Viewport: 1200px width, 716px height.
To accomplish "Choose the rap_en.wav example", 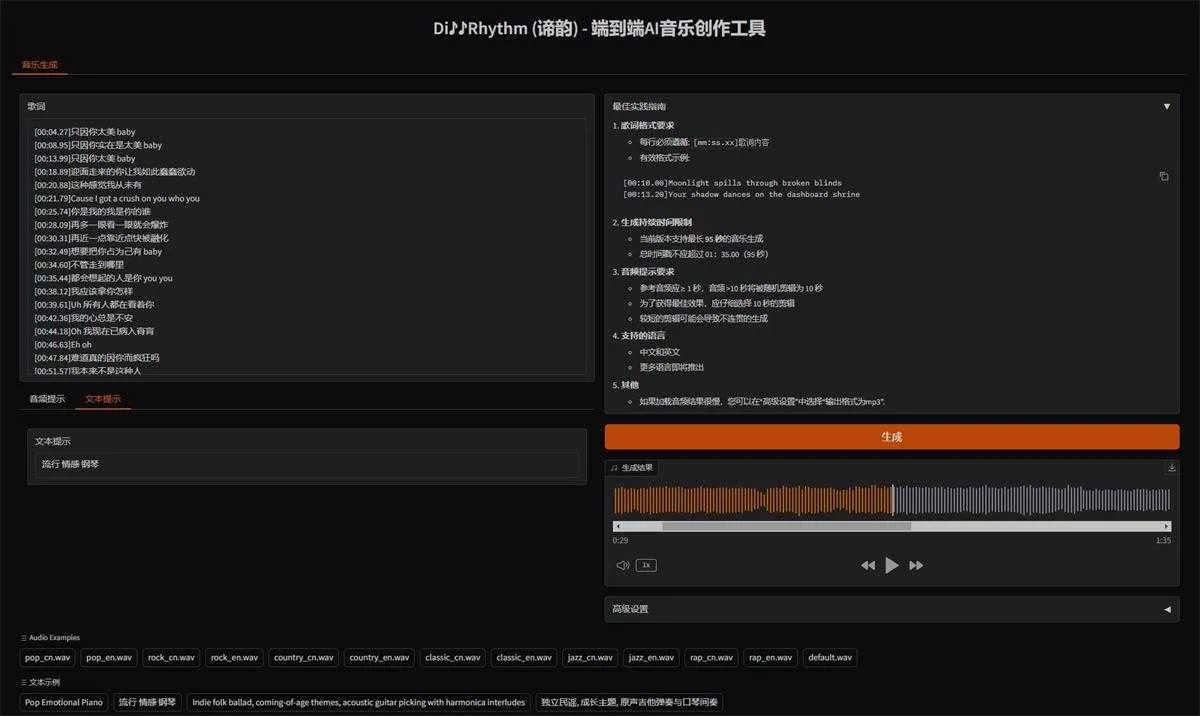I will coord(770,657).
